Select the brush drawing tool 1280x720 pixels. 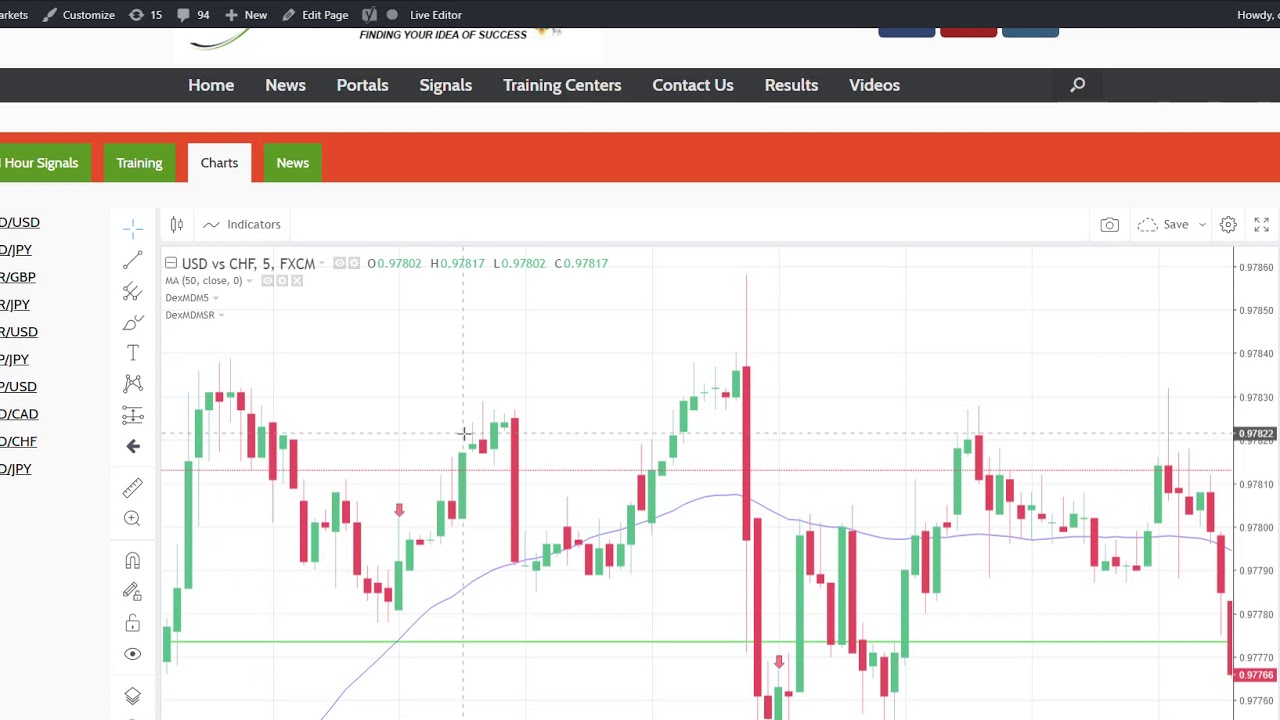[x=133, y=323]
